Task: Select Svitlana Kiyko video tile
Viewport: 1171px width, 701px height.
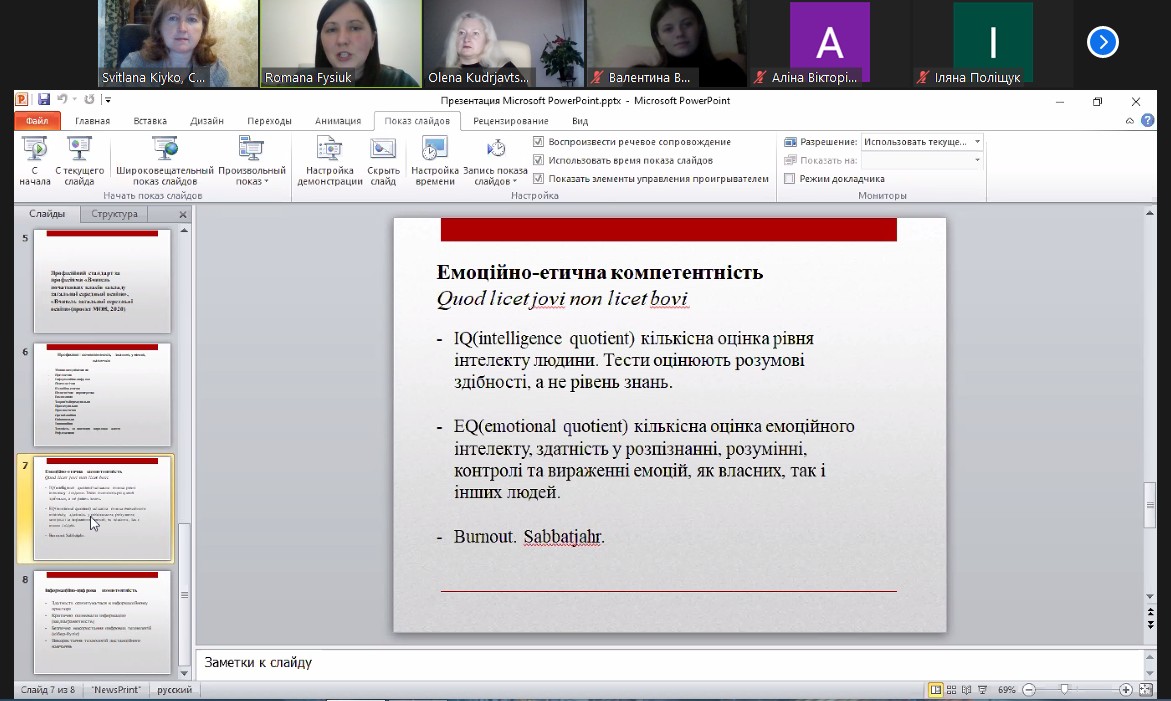Action: (178, 43)
